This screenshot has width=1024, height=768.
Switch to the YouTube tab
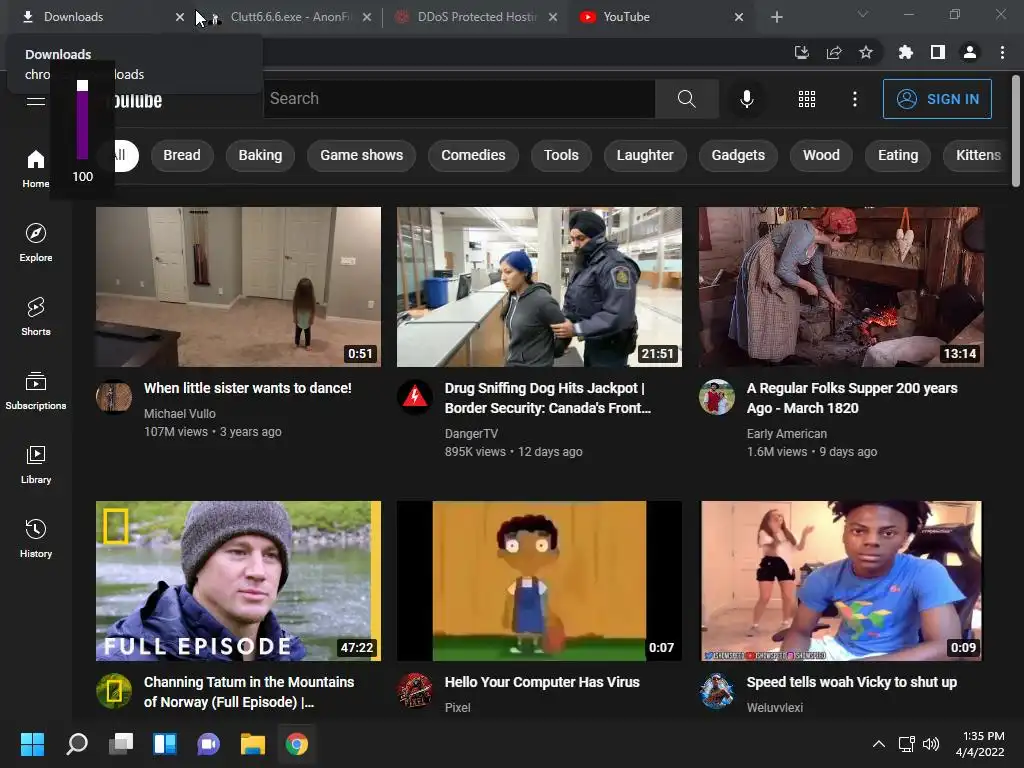[660, 17]
